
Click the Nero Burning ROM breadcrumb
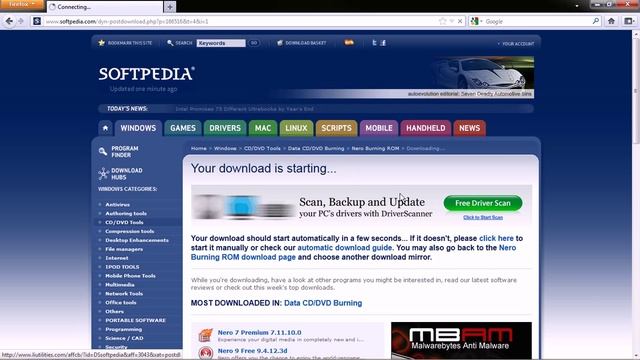tap(375, 149)
